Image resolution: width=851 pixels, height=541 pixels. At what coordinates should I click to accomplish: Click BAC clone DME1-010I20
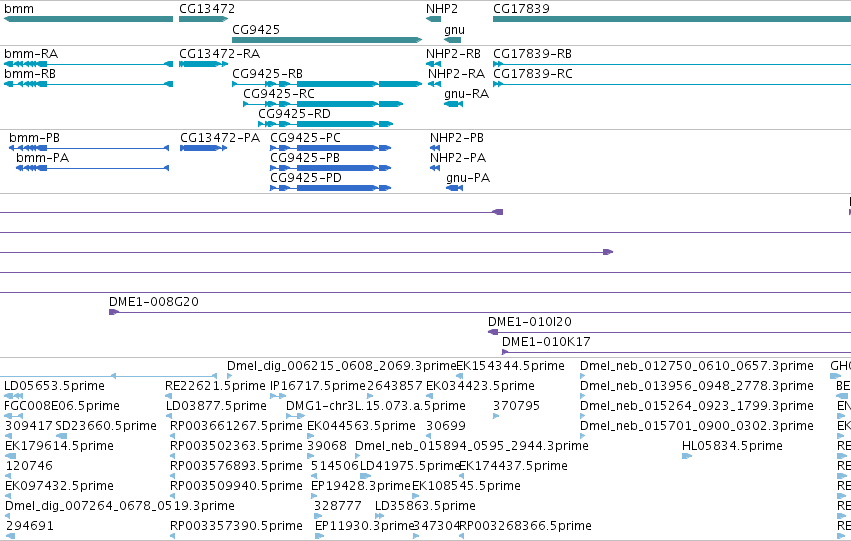point(669,332)
